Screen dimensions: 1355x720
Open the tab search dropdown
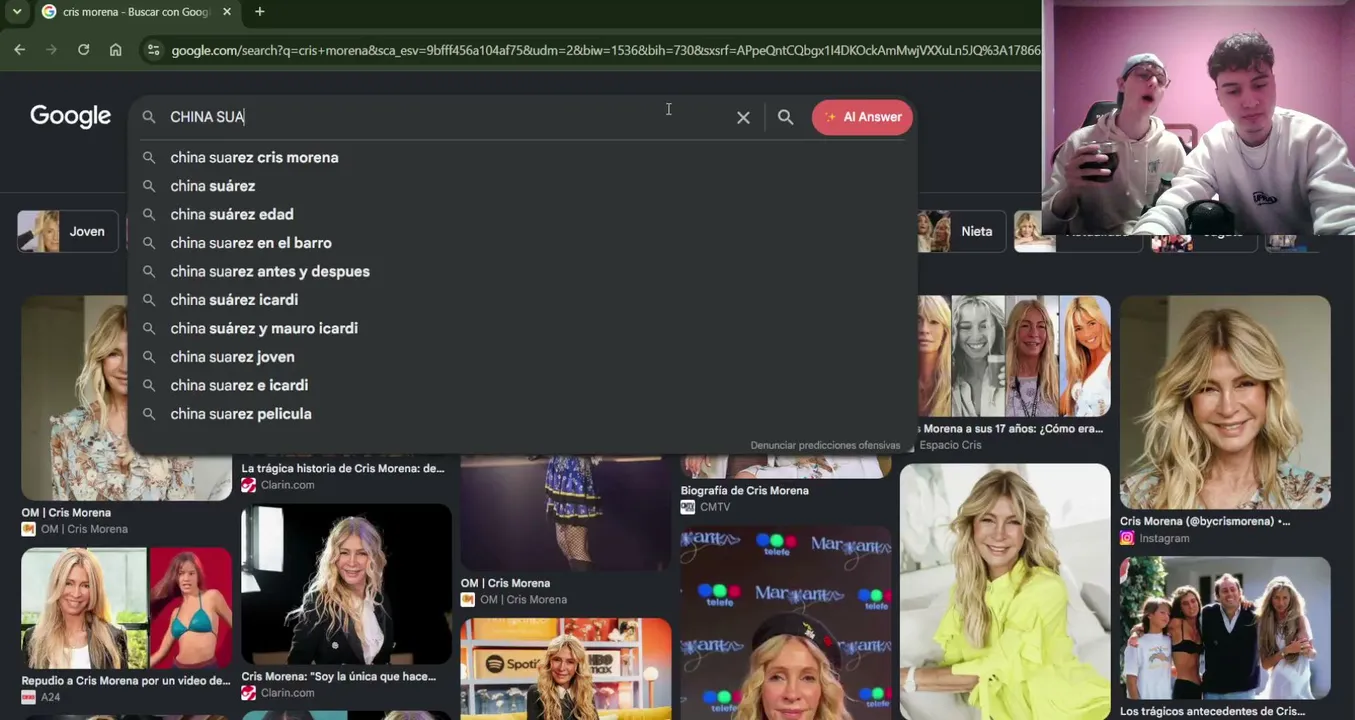[x=17, y=12]
